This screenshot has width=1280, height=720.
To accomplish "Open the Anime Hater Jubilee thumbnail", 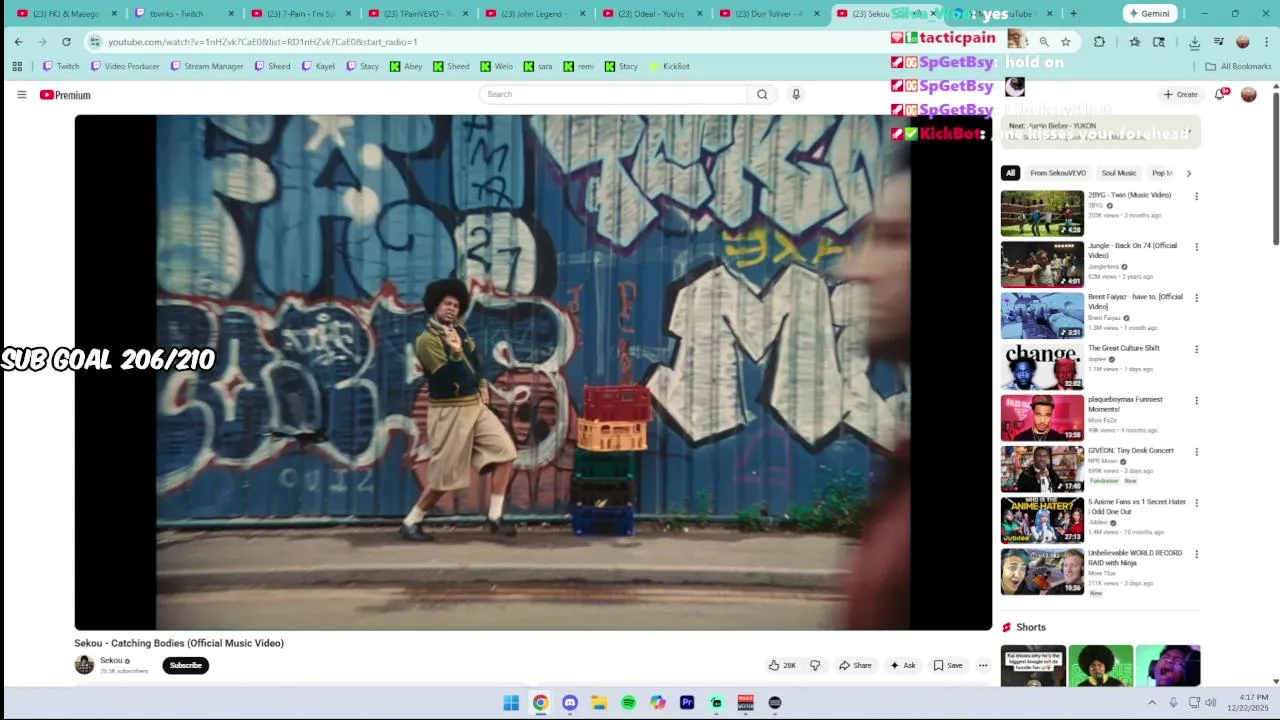I will (x=1042, y=520).
